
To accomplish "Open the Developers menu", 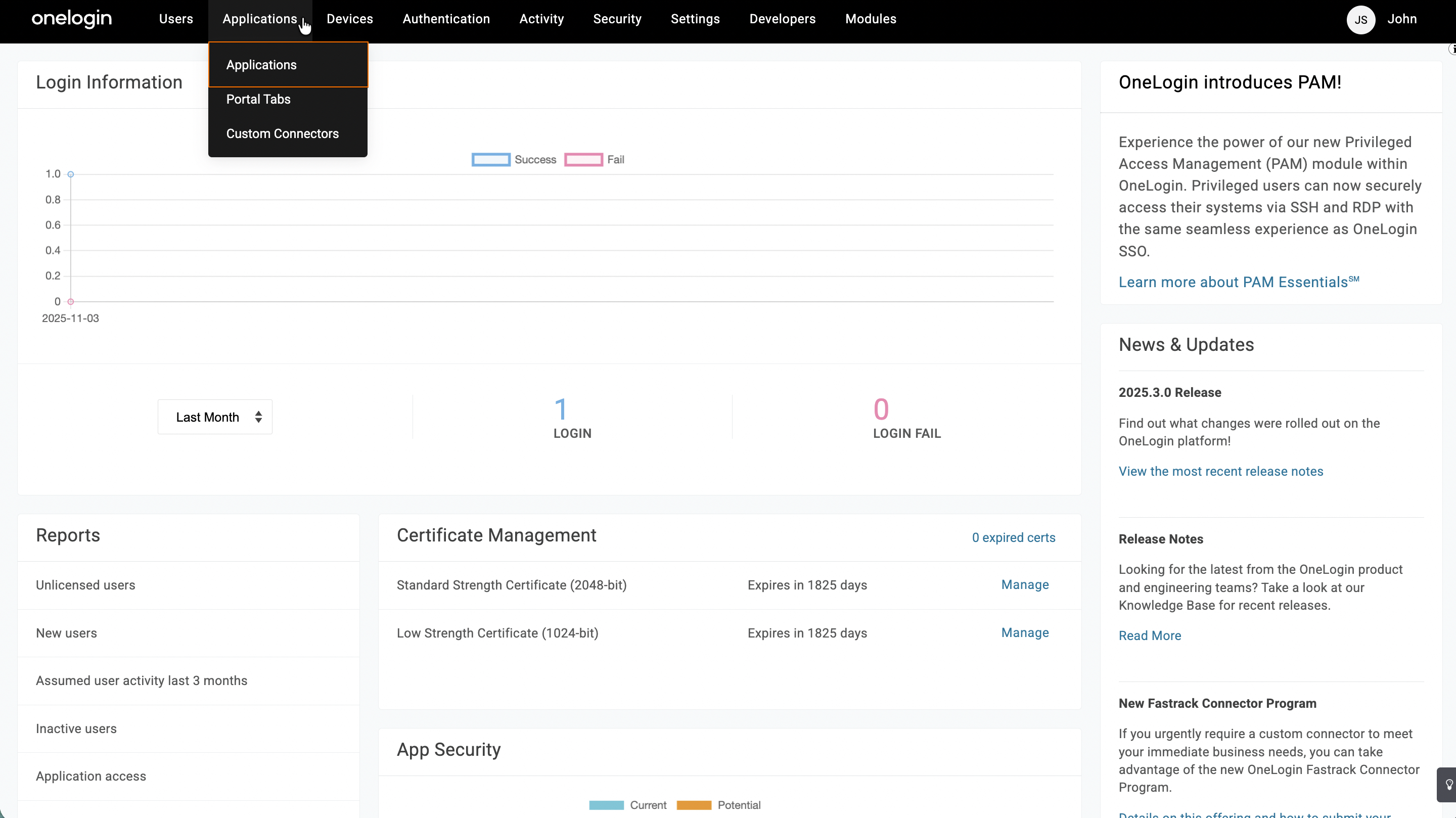I will (782, 19).
